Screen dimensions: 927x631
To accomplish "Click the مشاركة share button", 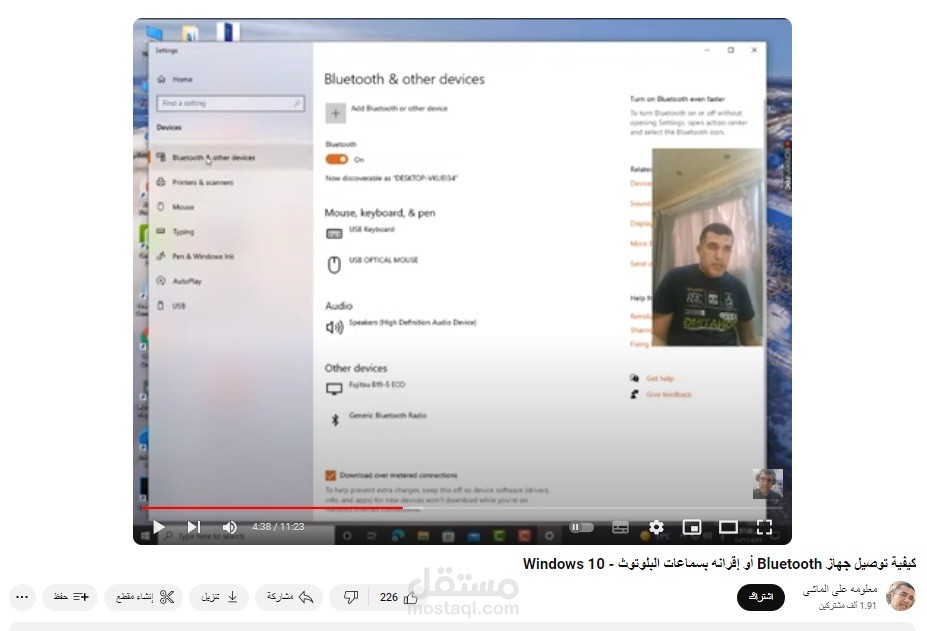I will click(289, 597).
